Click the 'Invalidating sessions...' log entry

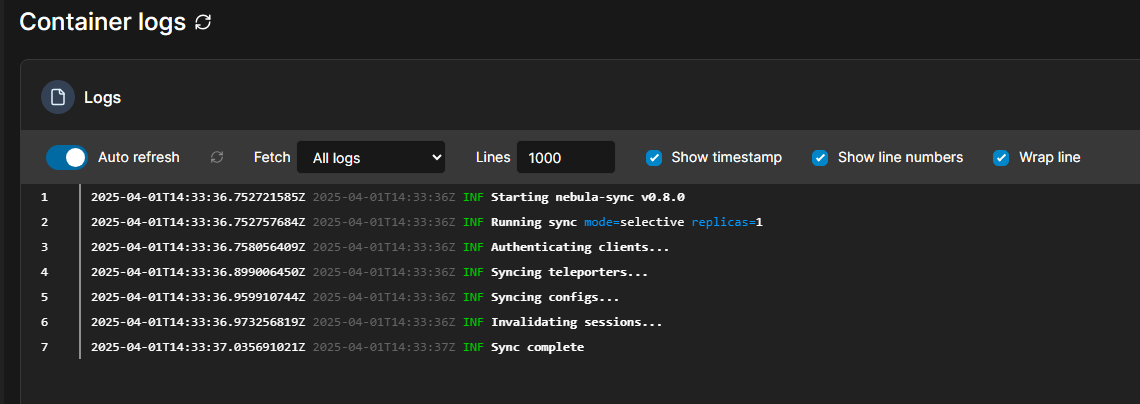pyautogui.click(x=576, y=322)
